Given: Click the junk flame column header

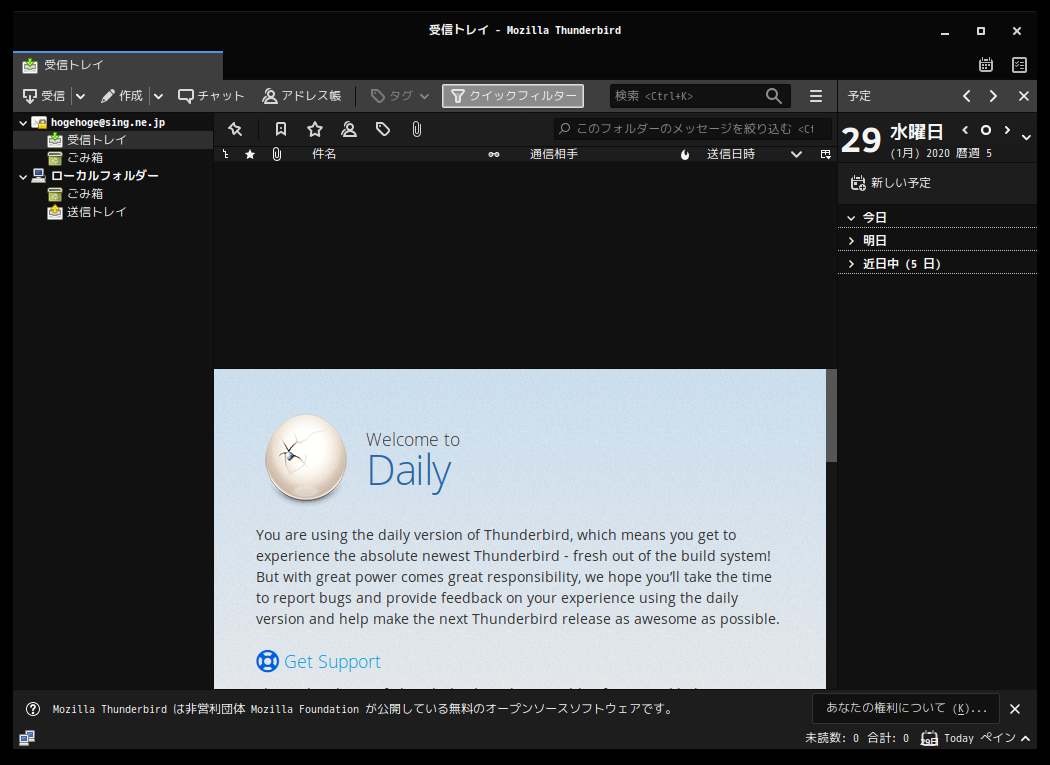Looking at the screenshot, I should tap(684, 154).
